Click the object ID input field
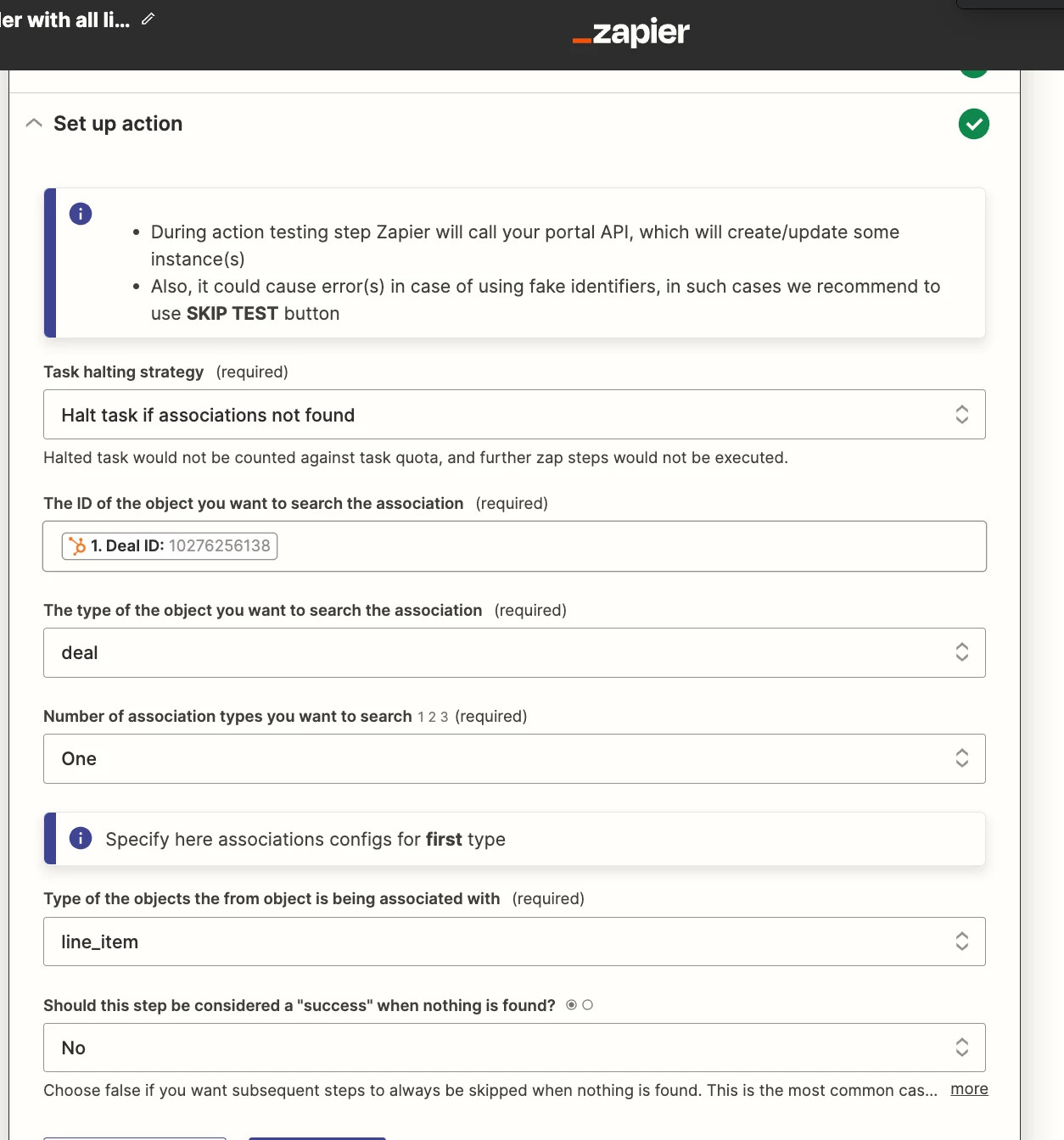Screen dimensions: 1064x1140 [514, 546]
